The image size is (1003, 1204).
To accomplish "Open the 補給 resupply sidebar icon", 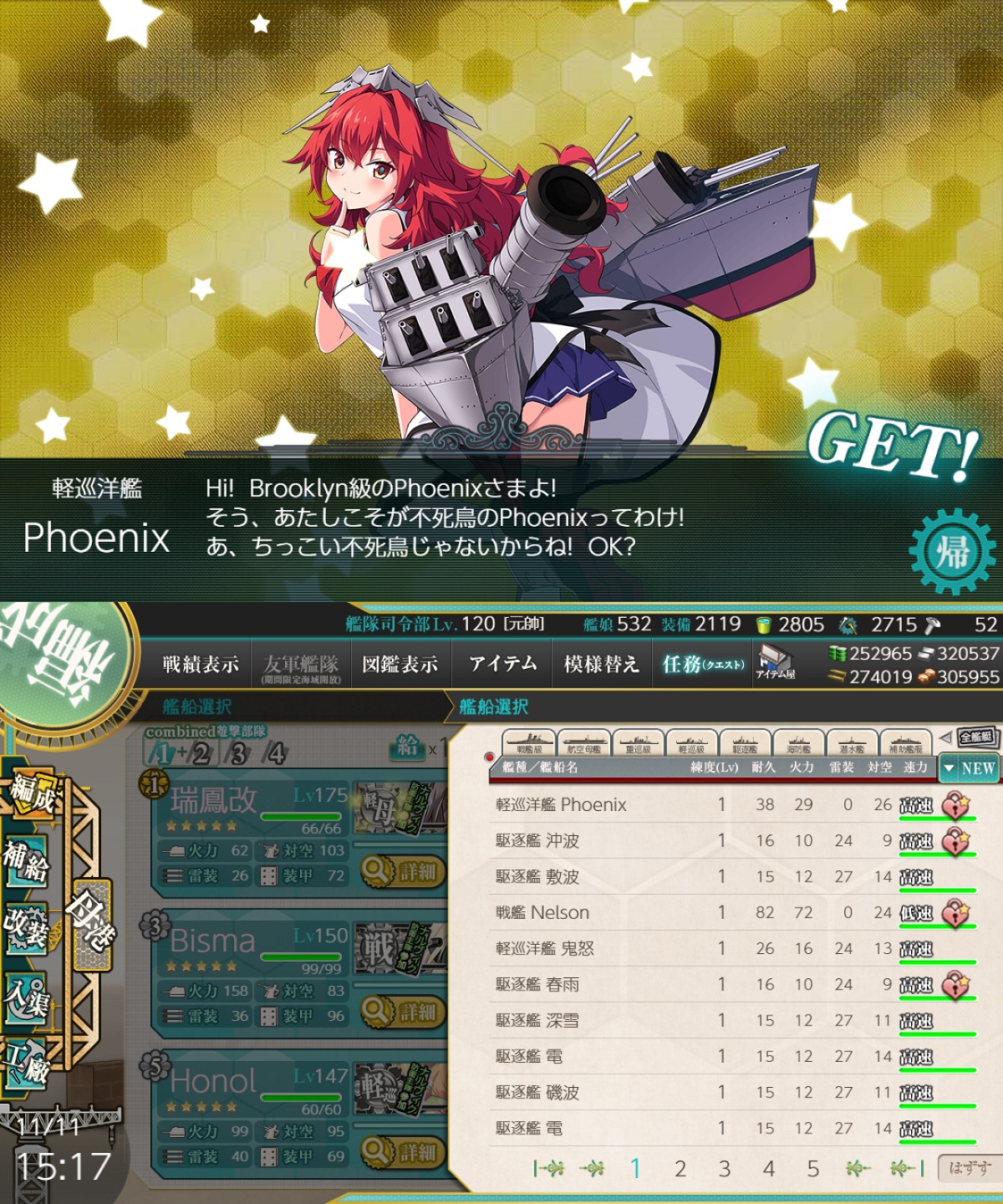I will (27, 860).
